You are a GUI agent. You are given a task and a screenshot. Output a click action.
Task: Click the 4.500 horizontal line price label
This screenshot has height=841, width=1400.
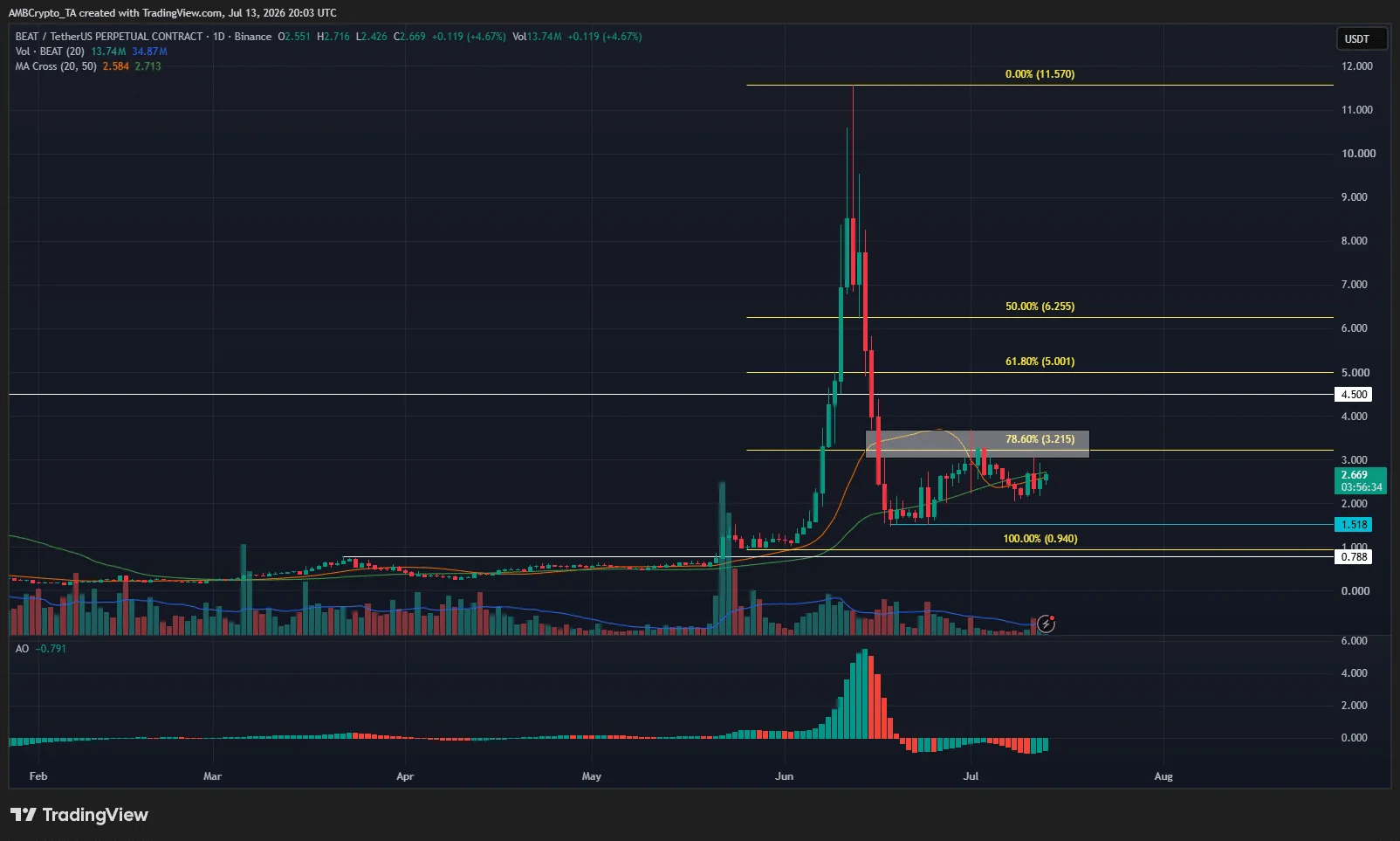tap(1354, 395)
